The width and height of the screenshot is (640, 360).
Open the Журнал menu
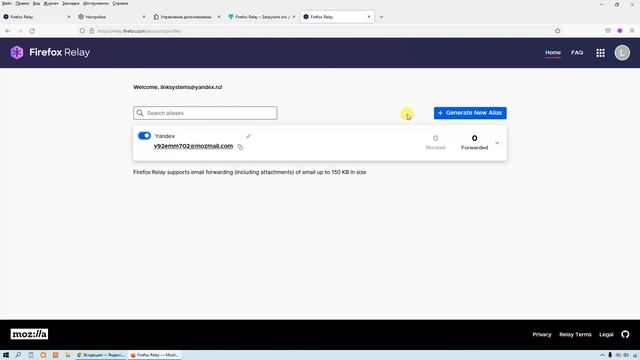[x=51, y=3]
